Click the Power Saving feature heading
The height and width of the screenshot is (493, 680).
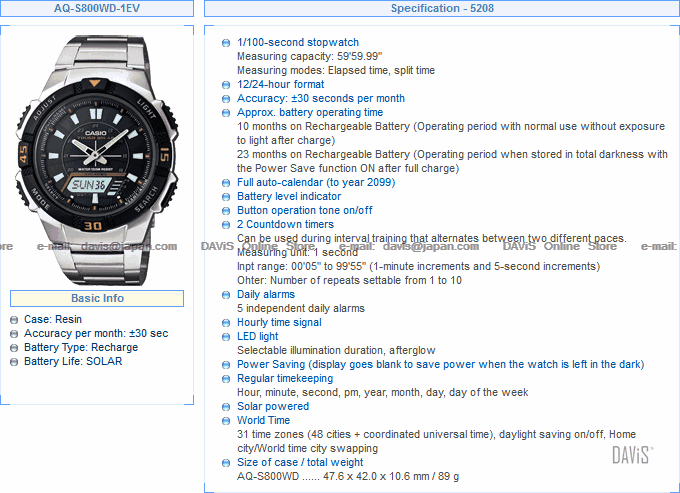click(441, 365)
